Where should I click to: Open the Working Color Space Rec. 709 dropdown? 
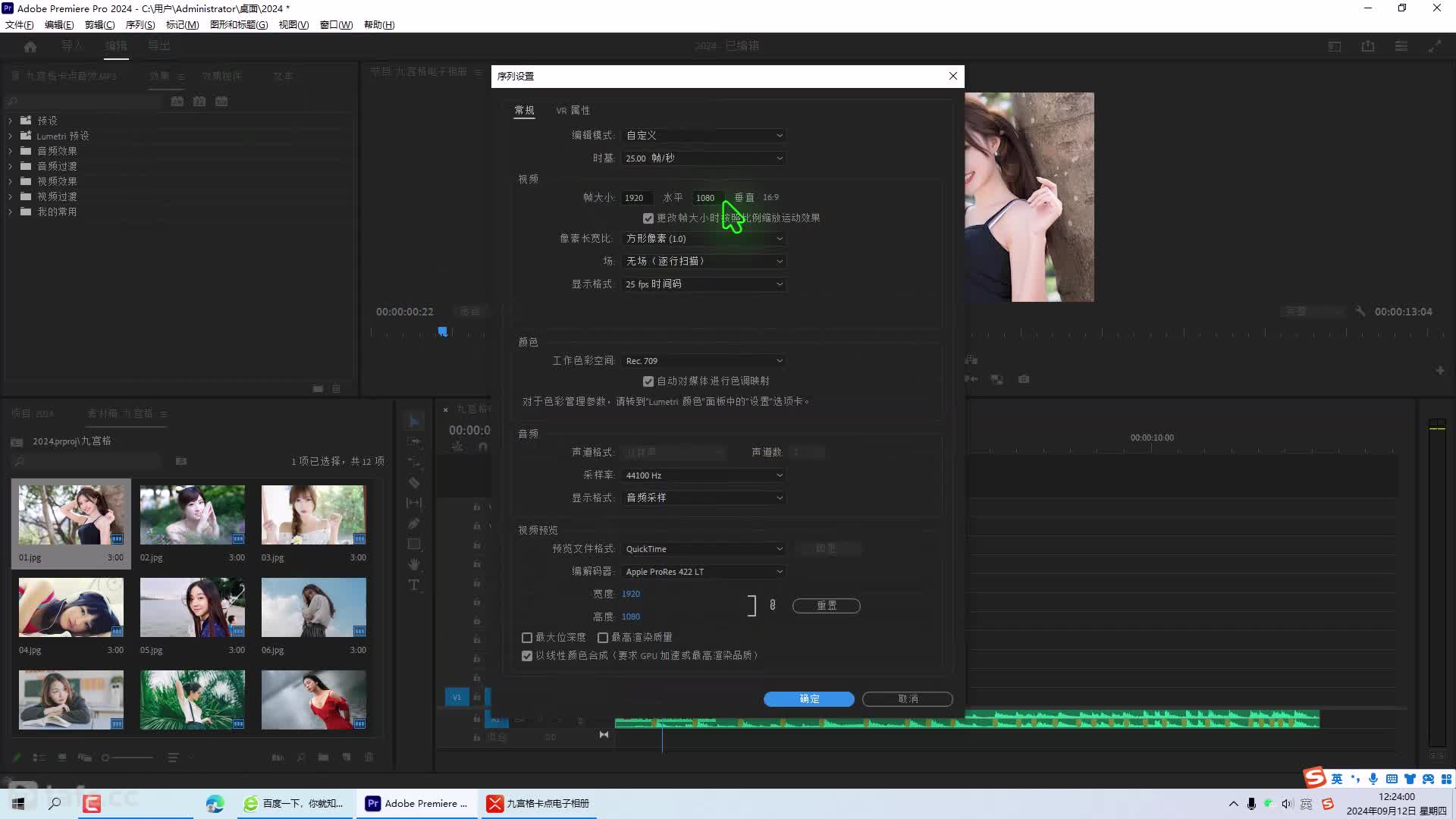point(704,360)
